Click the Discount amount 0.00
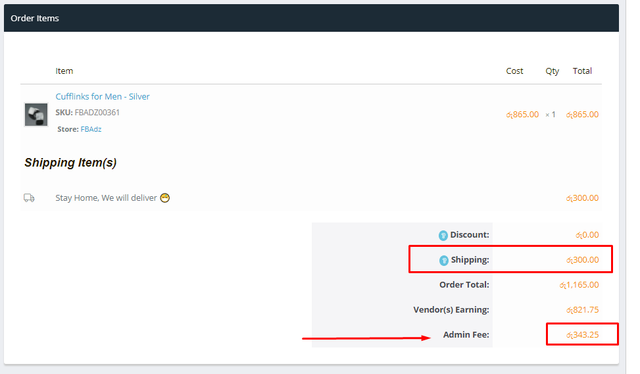This screenshot has width=640, height=374. pos(587,235)
